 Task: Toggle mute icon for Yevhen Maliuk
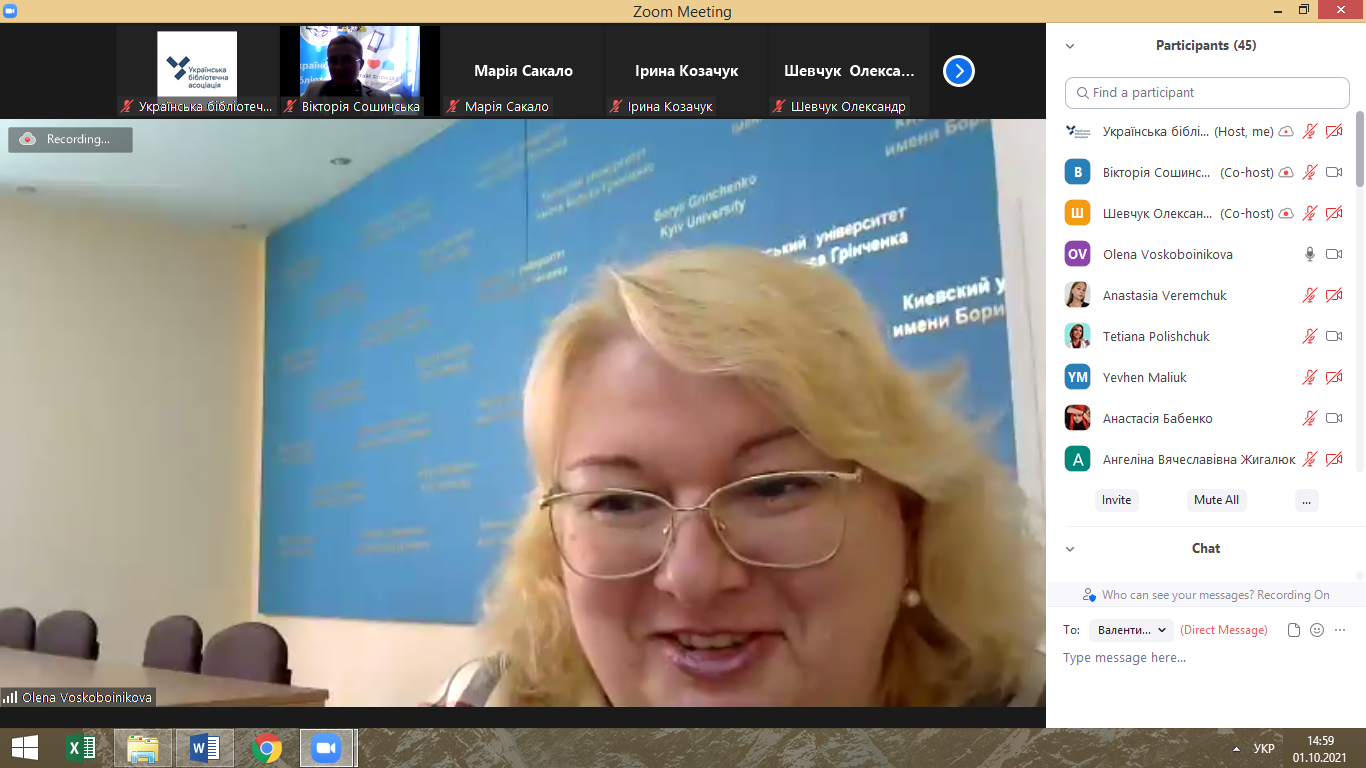point(1309,377)
